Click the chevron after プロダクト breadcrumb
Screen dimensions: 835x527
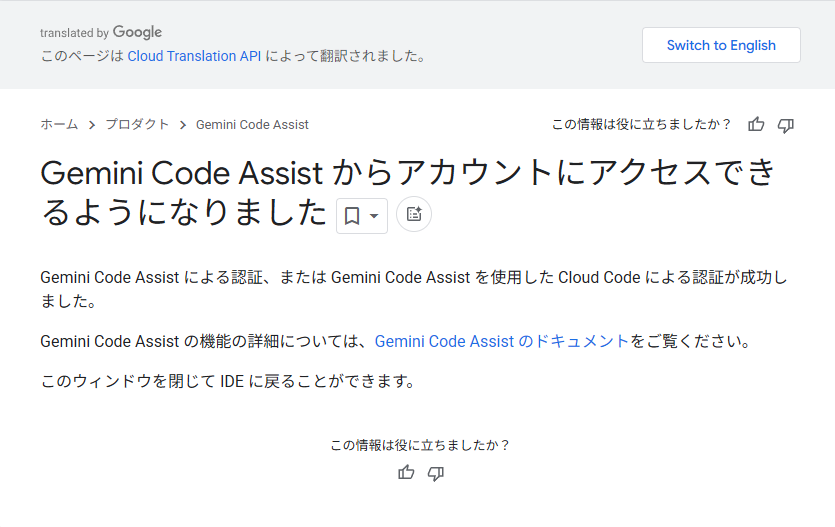click(x=183, y=125)
